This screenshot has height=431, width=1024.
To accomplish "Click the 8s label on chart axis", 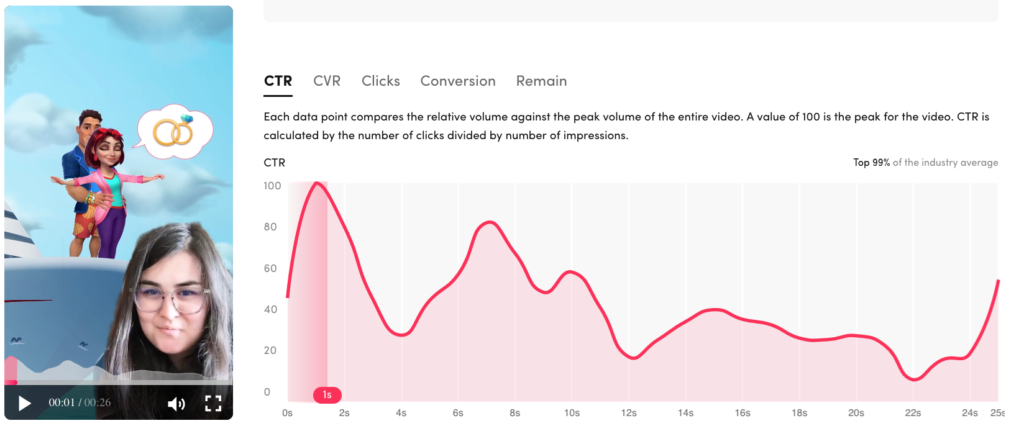I will coord(515,413).
